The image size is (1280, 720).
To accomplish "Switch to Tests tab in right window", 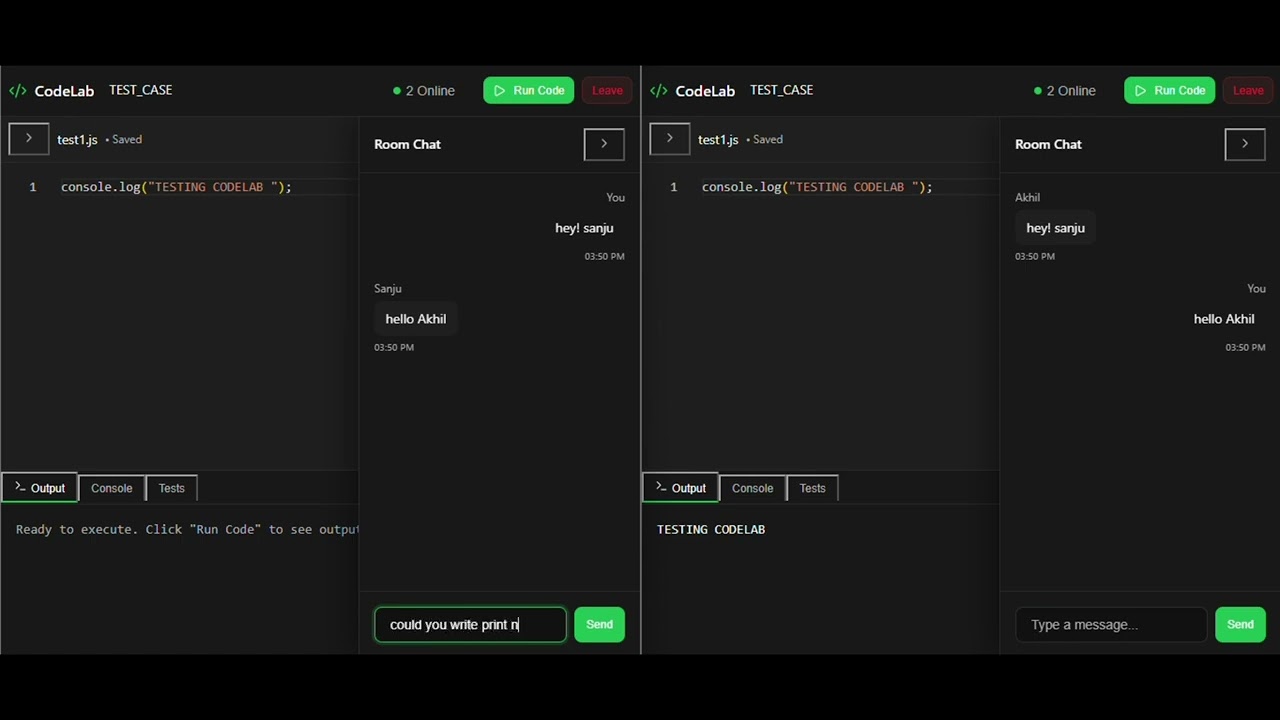I will 813,488.
